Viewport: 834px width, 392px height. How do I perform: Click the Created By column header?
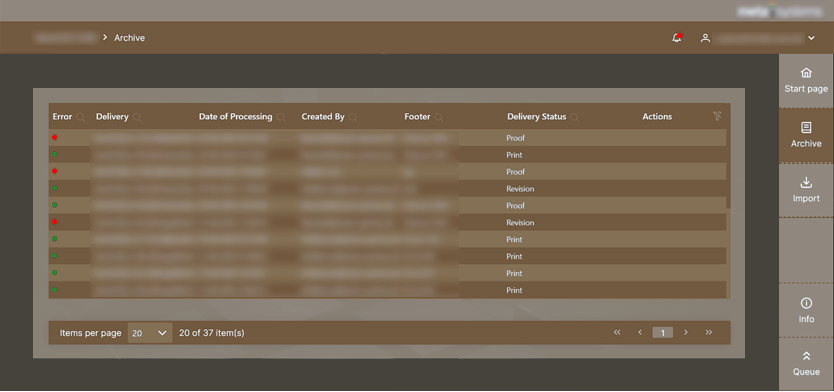[x=323, y=116]
